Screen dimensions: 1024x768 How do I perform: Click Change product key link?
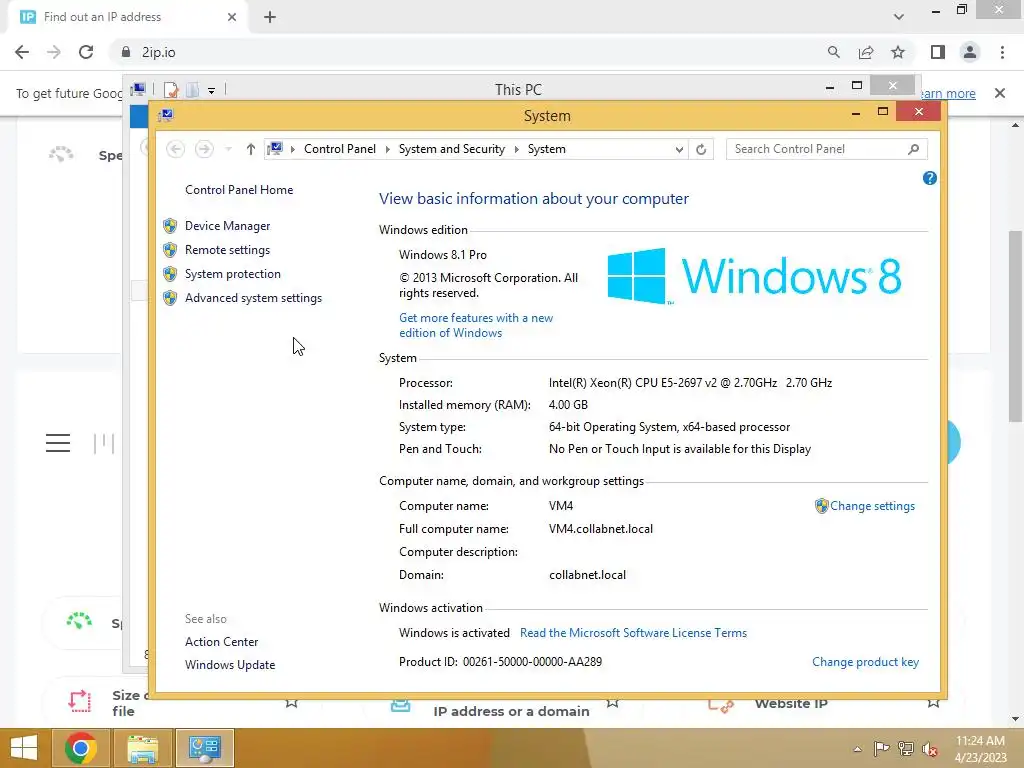(x=865, y=662)
